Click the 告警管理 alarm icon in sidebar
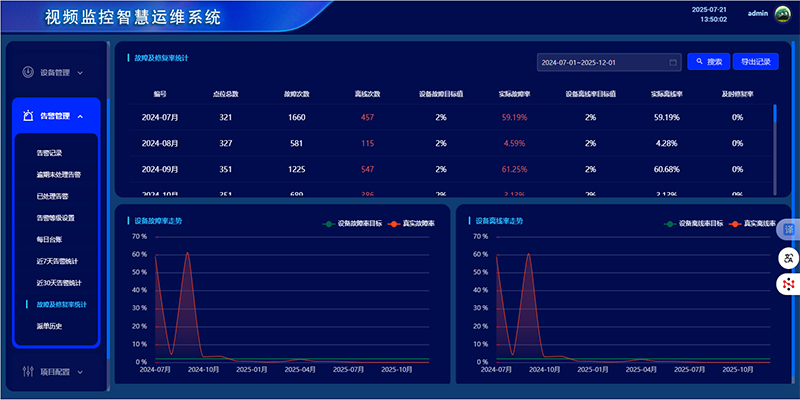 pos(27,116)
